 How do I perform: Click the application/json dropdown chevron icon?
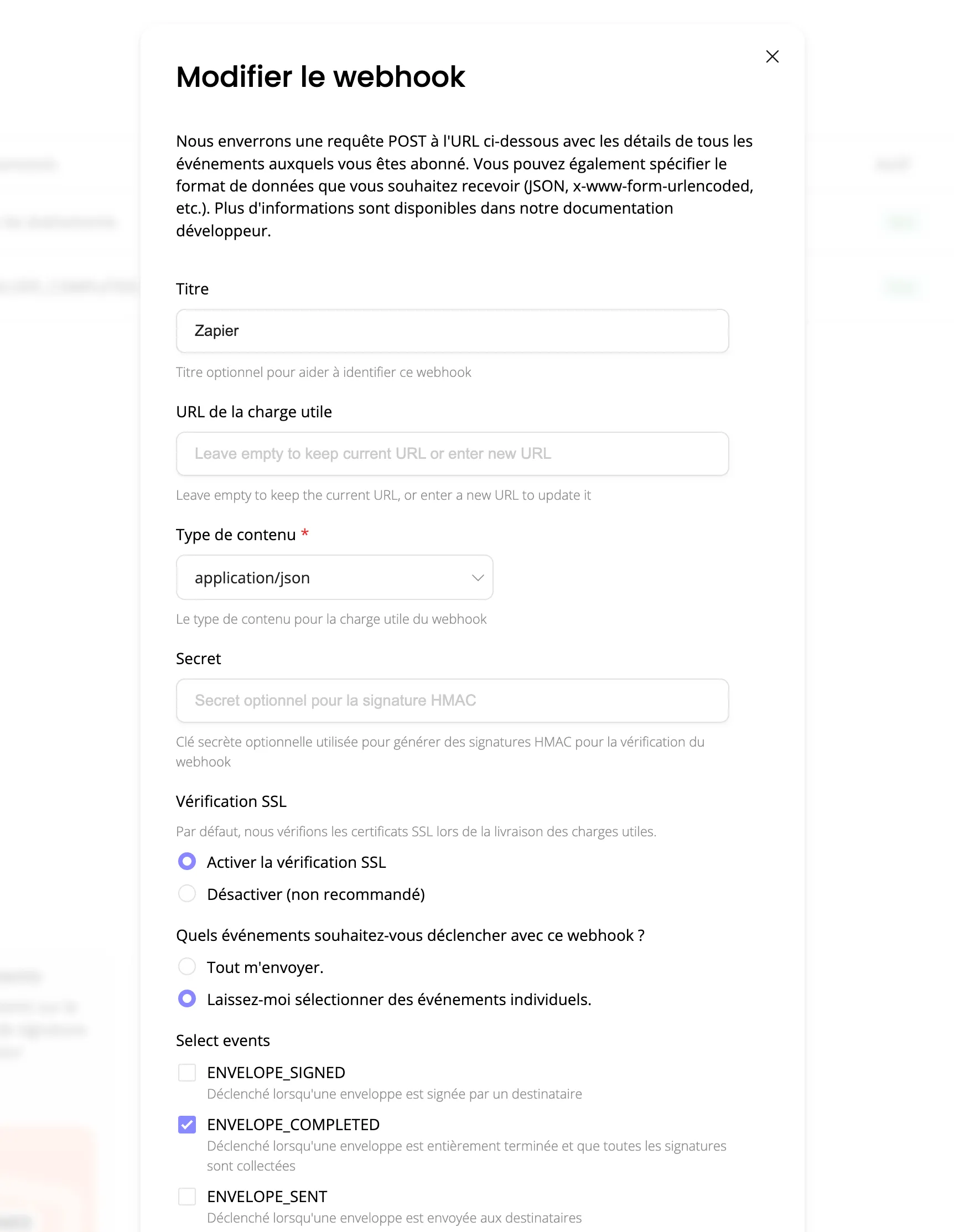pos(478,578)
